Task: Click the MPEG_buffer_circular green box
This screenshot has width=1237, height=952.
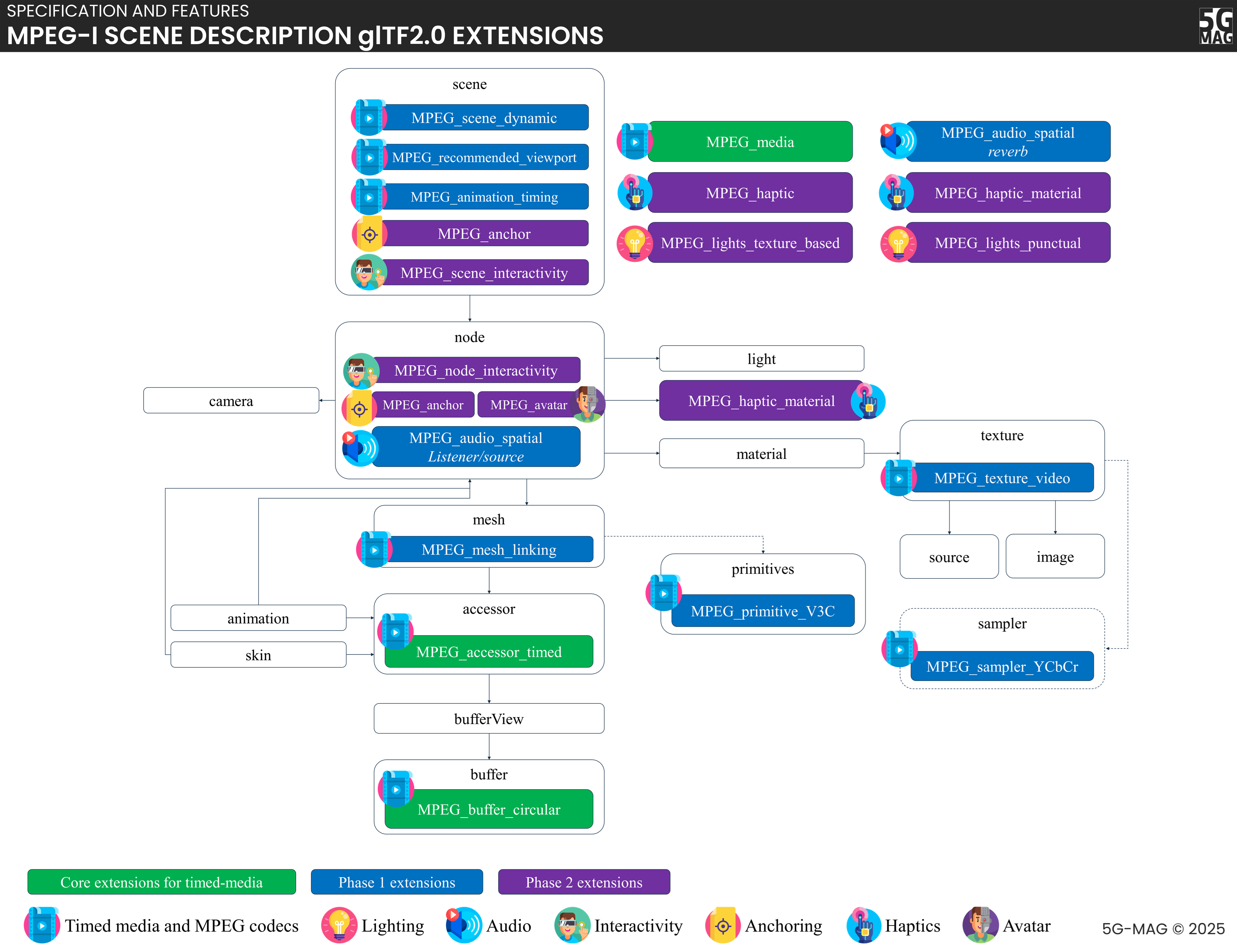Action: tap(489, 809)
